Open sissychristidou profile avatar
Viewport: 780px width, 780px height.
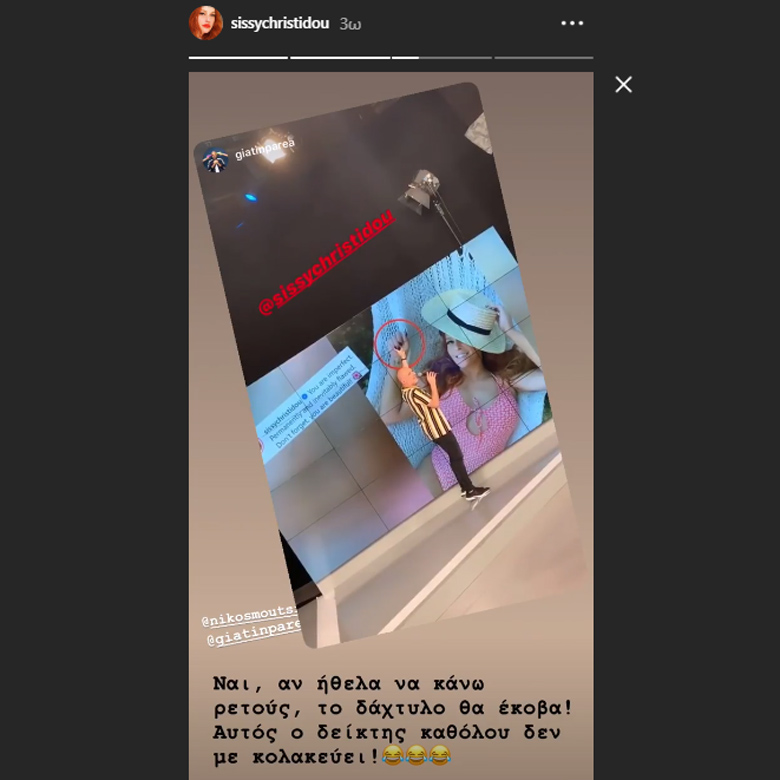(x=205, y=23)
